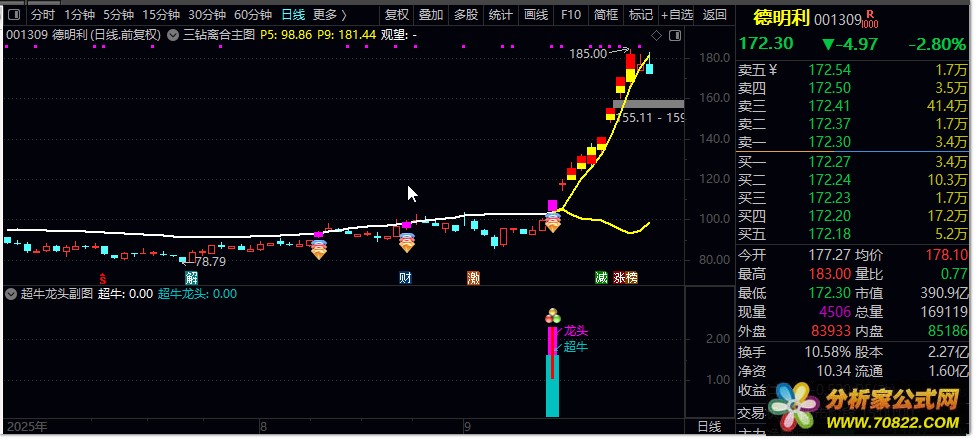This screenshot has height=439, width=976.
Task: Click the 今开 value 177.27
Action: (830, 255)
